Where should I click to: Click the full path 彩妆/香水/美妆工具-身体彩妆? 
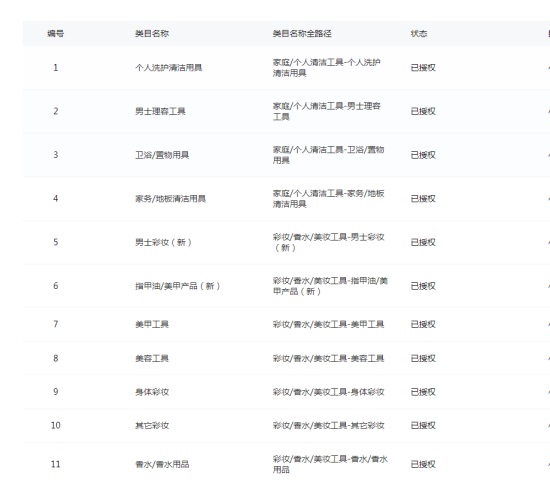coord(328,392)
